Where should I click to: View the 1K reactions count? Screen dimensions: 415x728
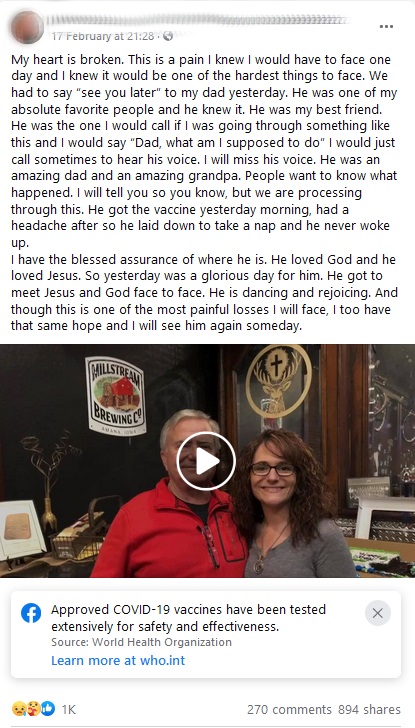68,709
